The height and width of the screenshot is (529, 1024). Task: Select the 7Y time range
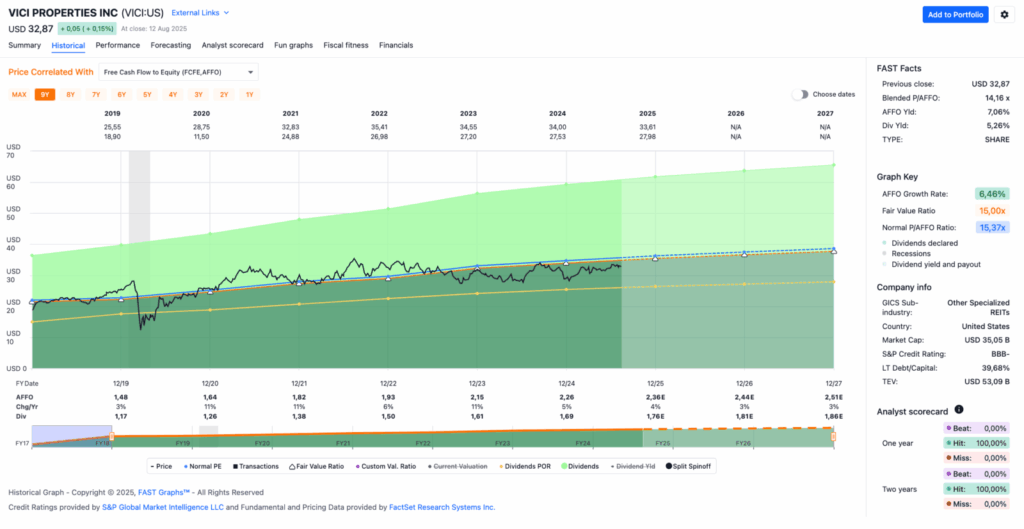tap(96, 95)
